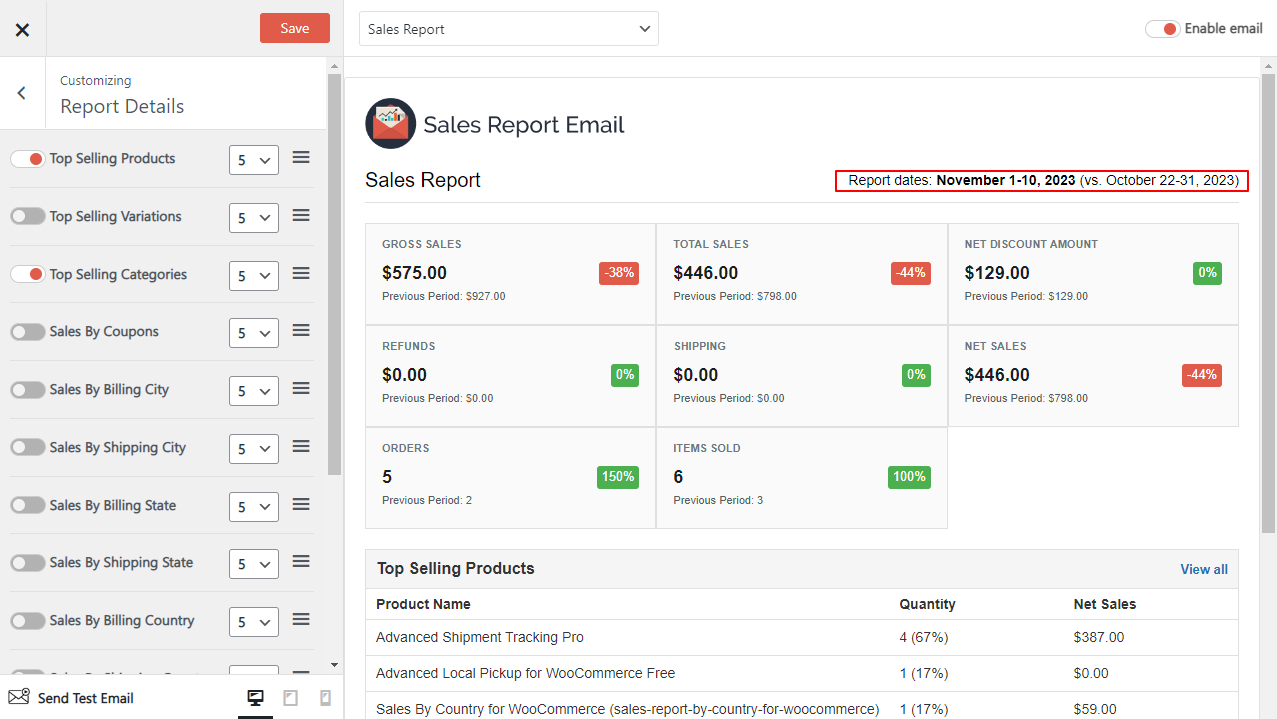
Task: Go back using the left chevron arrow
Action: (x=22, y=93)
